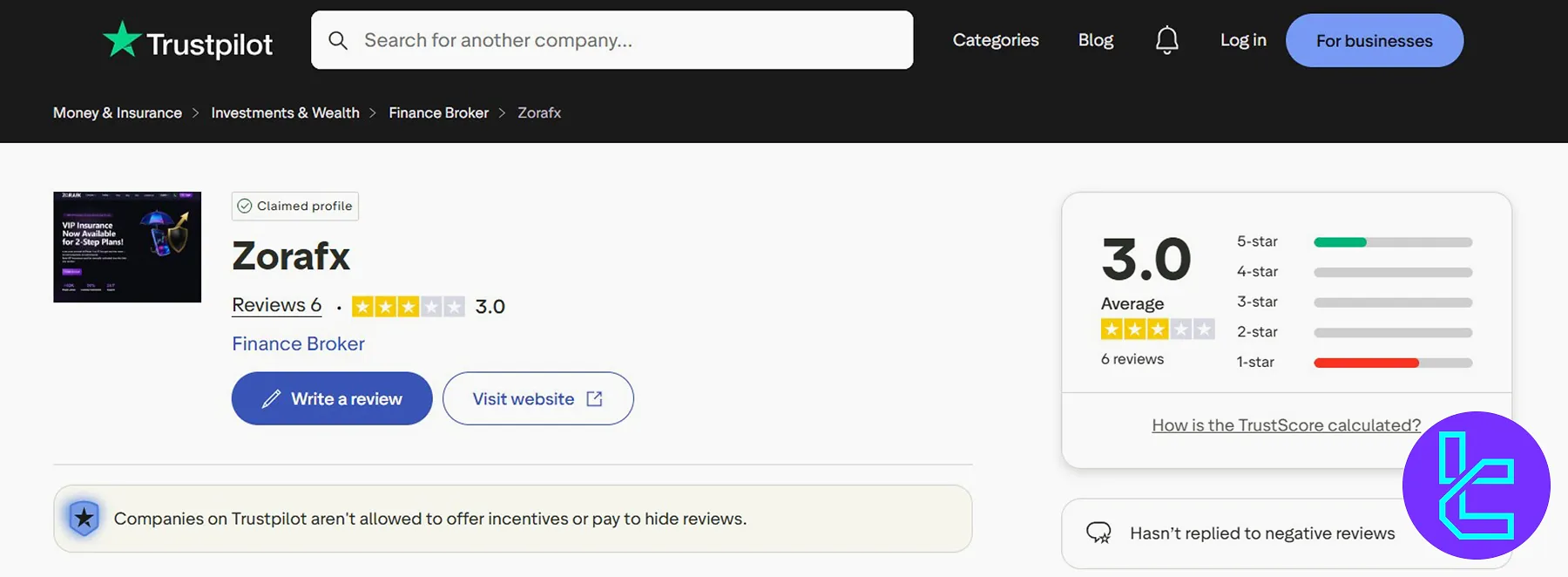Click the blue shield badge near the incentives notice
The height and width of the screenshot is (577, 1568).
pos(83,518)
